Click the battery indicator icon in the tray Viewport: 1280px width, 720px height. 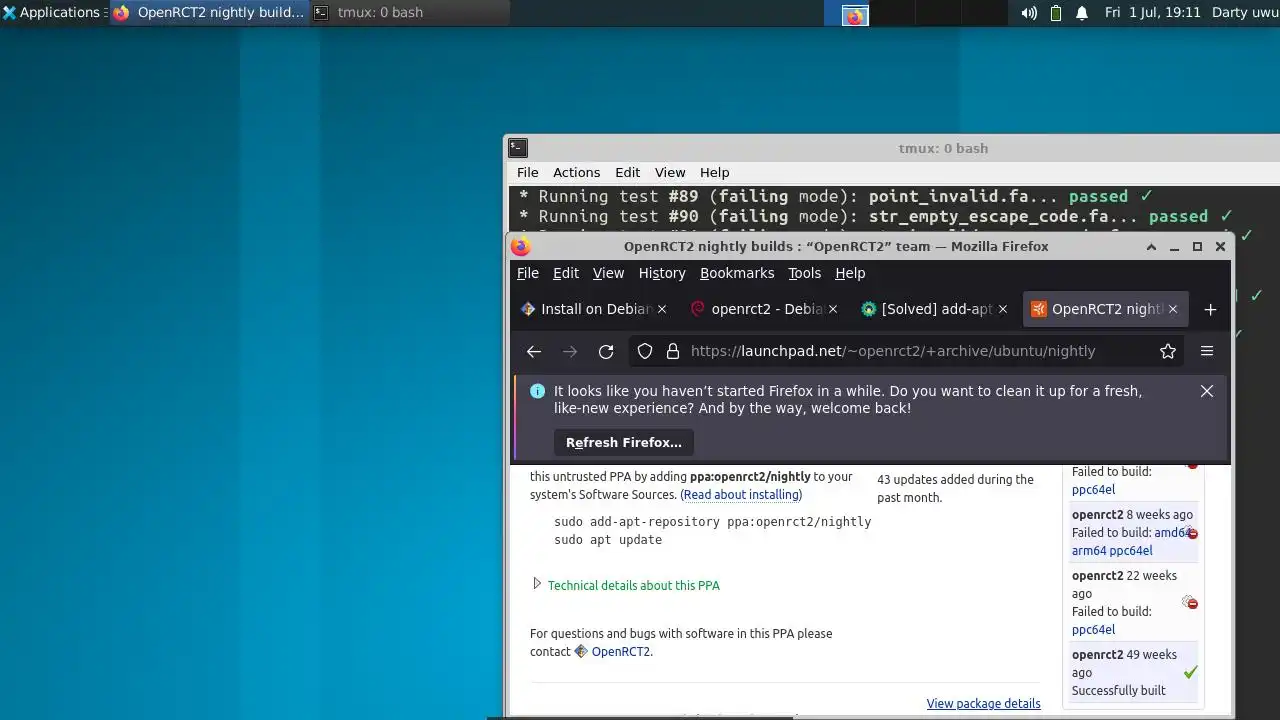[1056, 13]
